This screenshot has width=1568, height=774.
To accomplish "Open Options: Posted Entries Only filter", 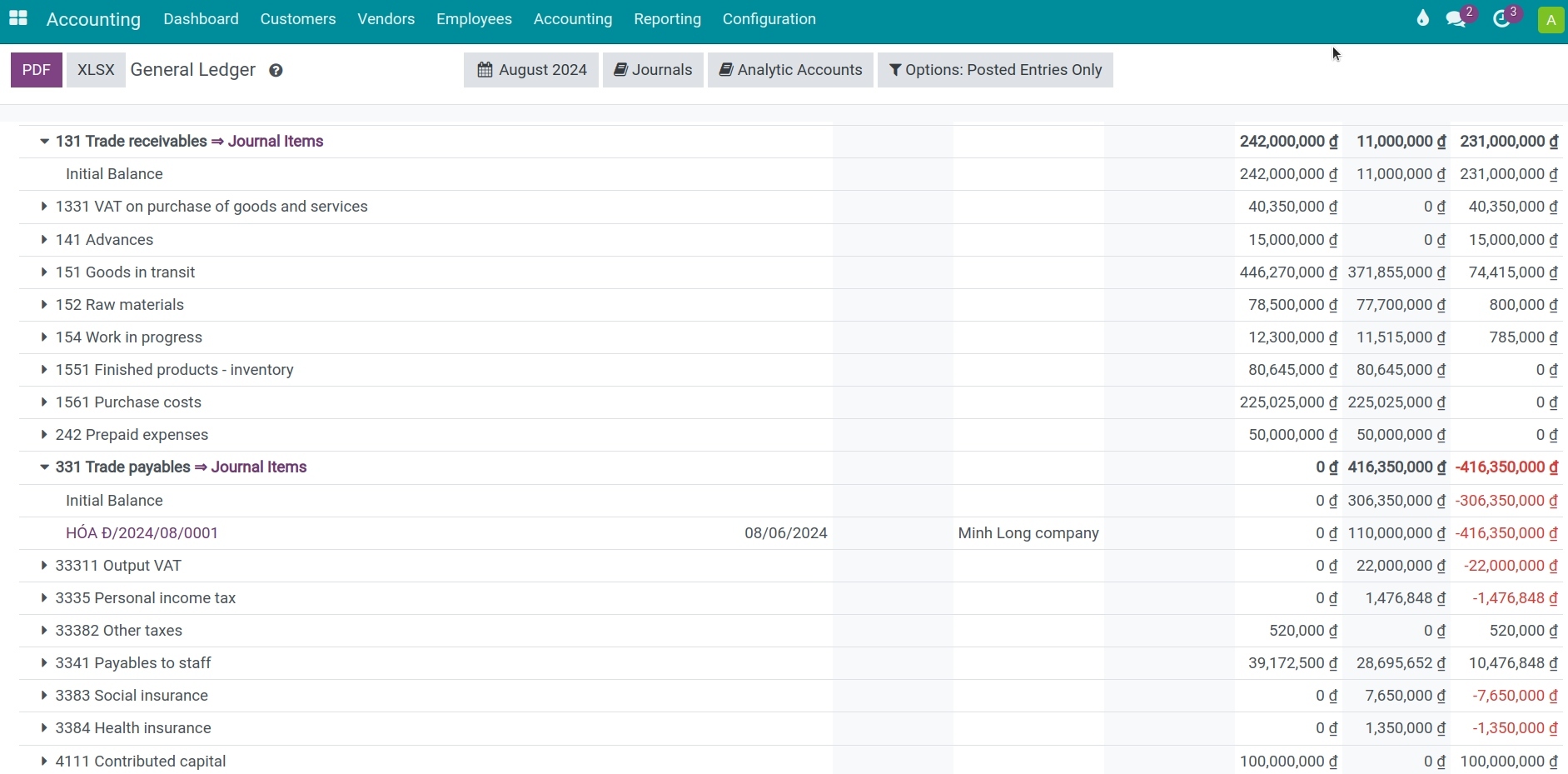I will [995, 70].
